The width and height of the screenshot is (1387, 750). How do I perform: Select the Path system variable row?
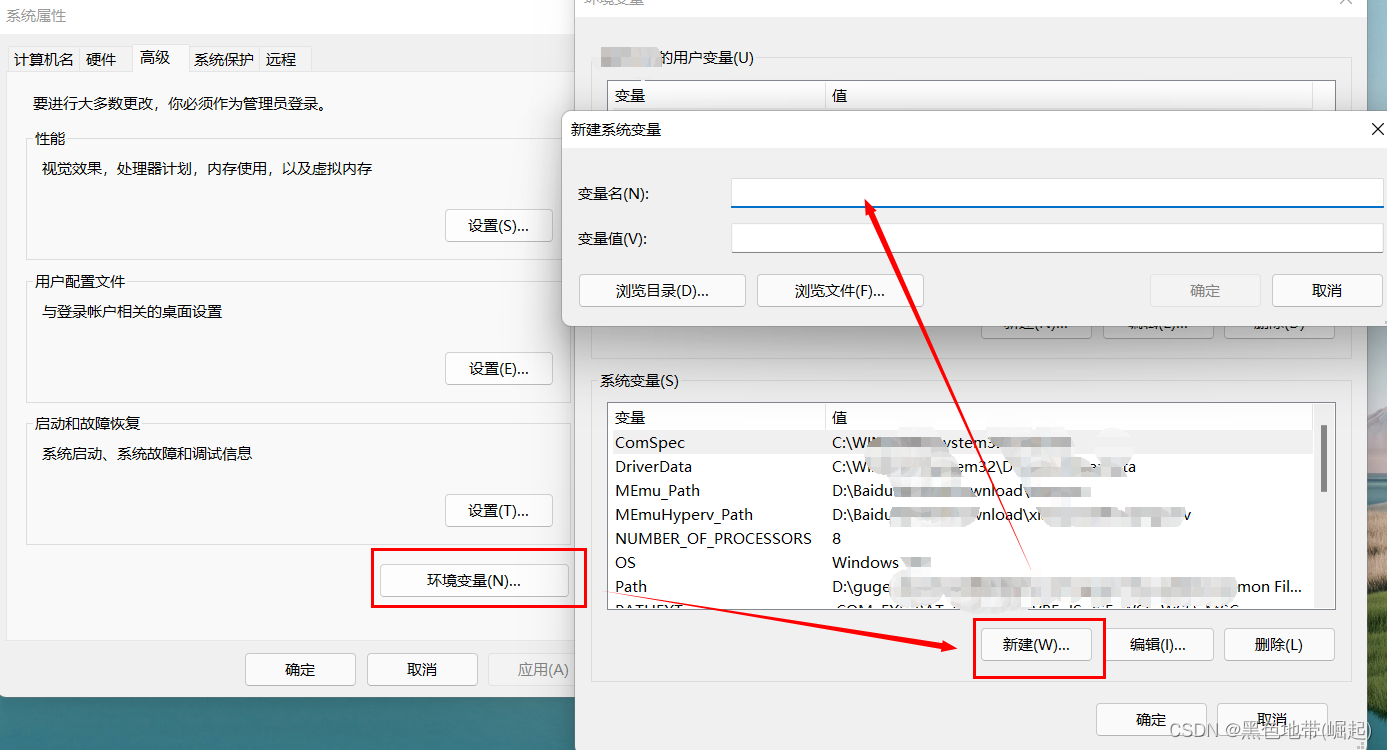[x=960, y=586]
